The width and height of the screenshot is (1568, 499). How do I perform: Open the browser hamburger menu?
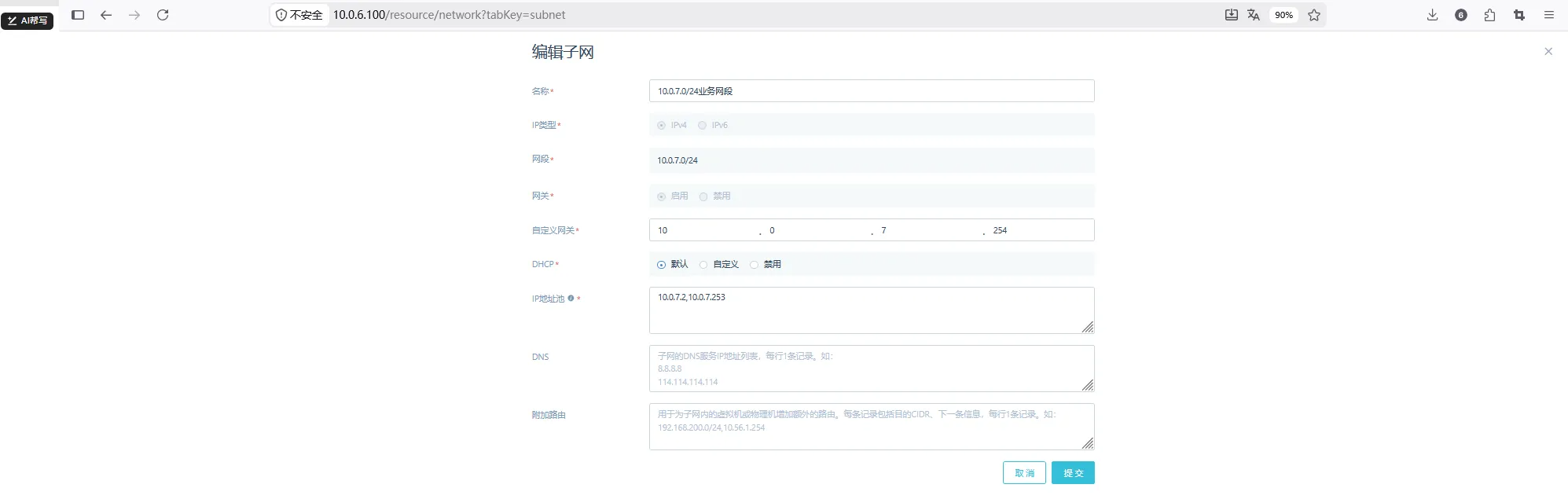[1549, 15]
